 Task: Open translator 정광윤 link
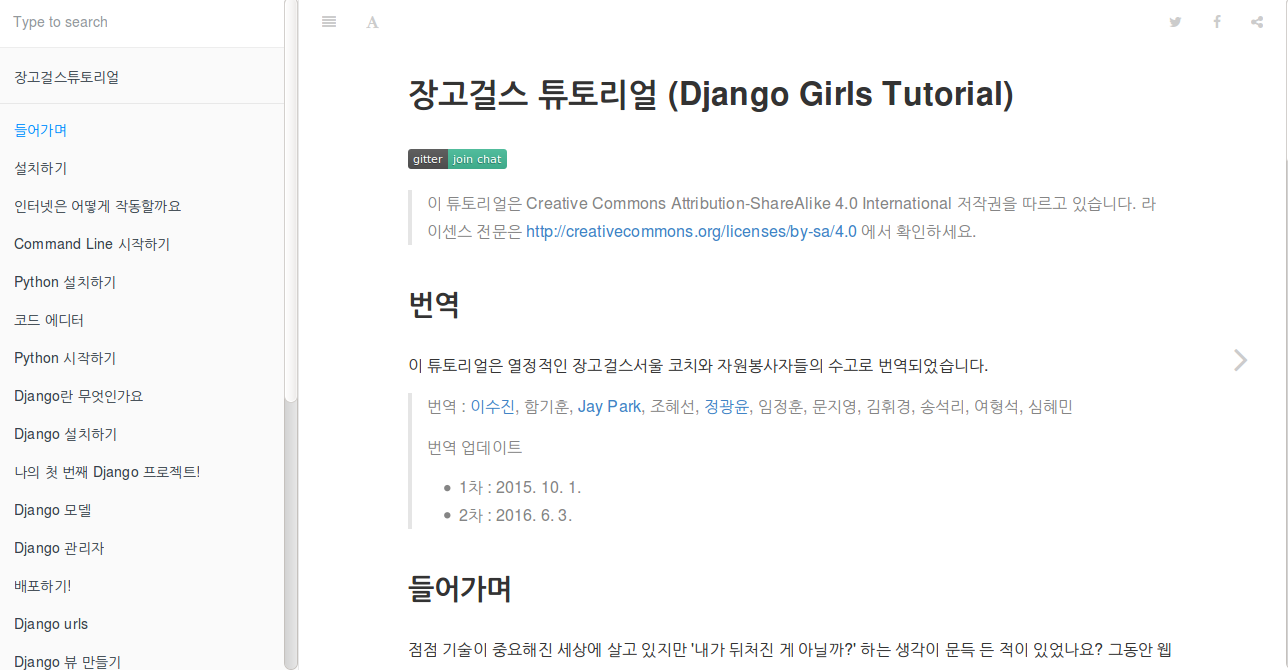click(x=727, y=407)
